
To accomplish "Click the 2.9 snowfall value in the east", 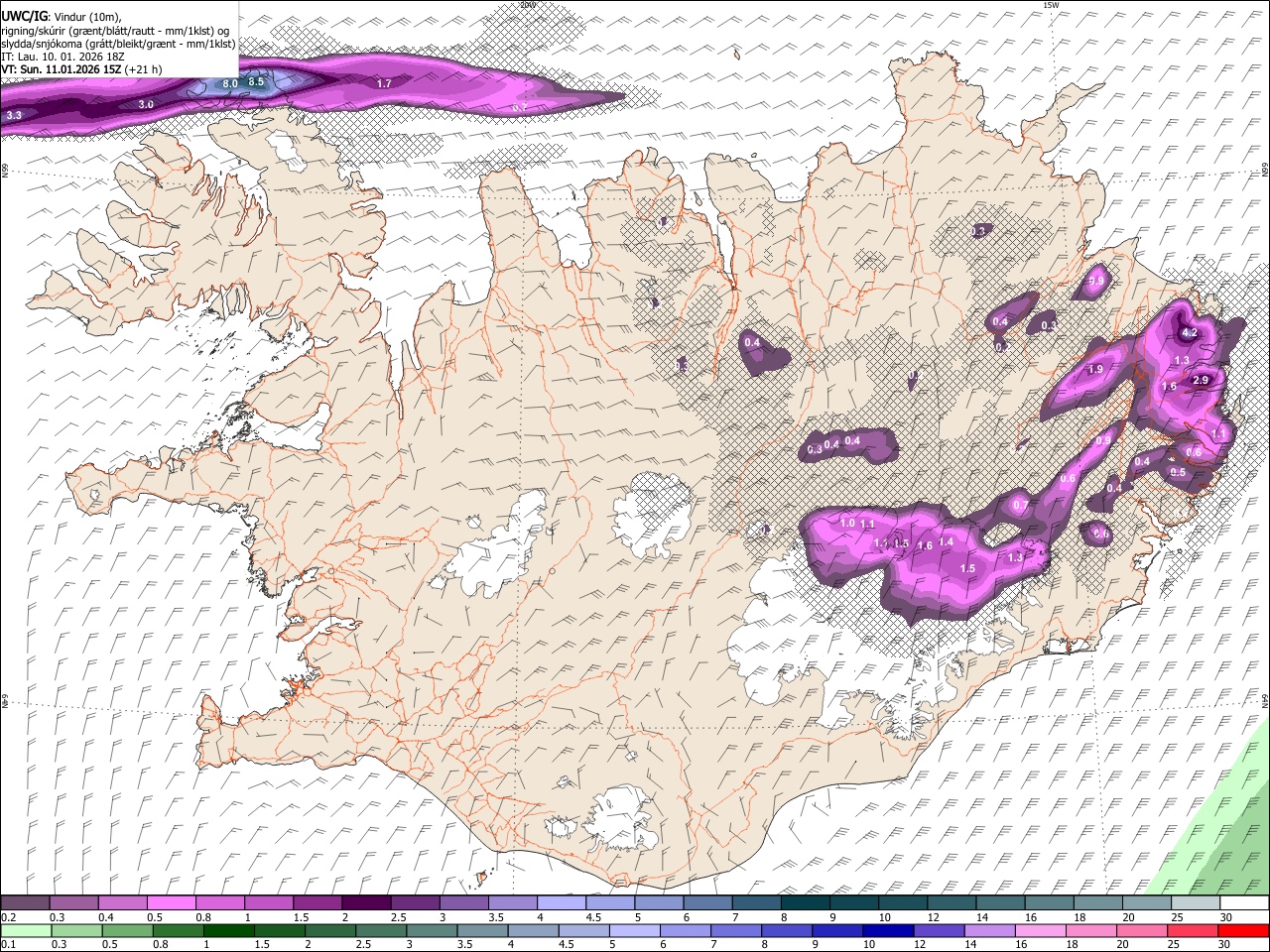I will (x=1200, y=381).
